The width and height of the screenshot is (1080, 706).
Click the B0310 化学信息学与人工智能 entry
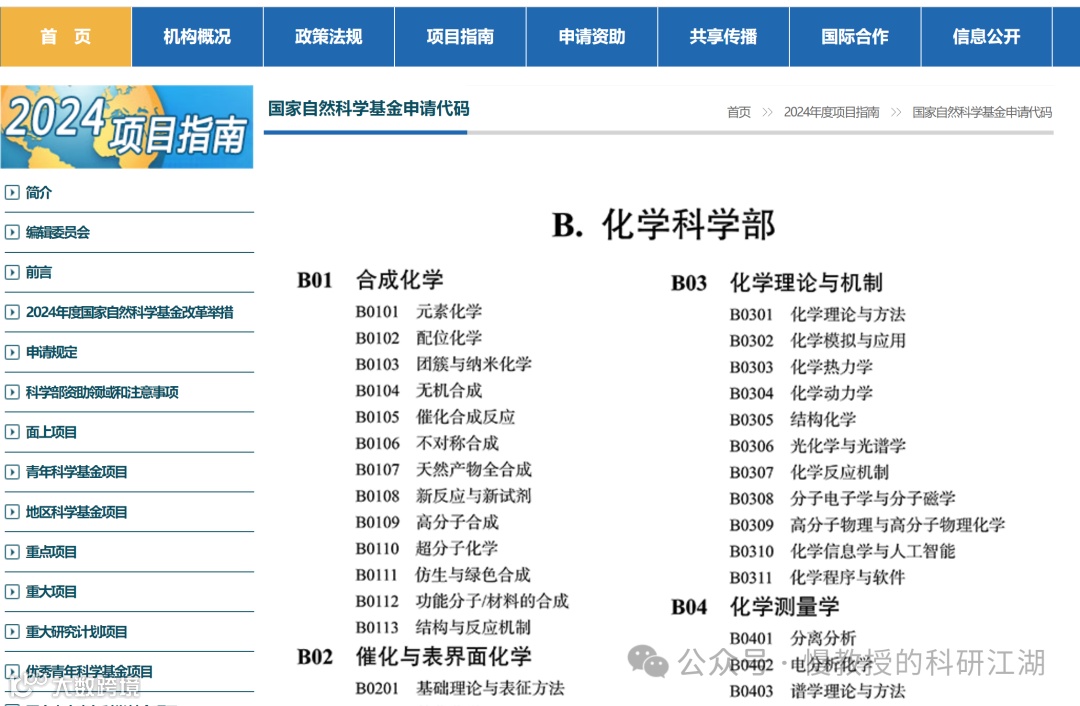click(842, 551)
